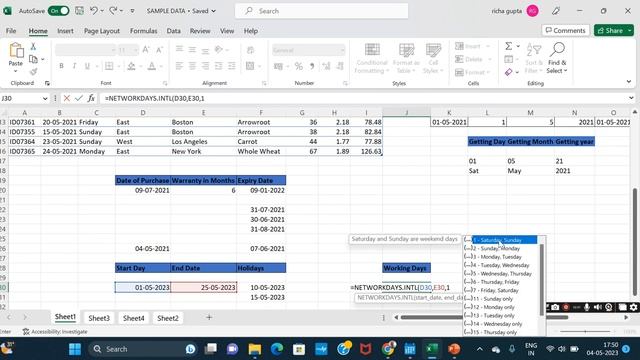Image resolution: width=640 pixels, height=360 pixels.
Task: Switch to the Data tab
Action: pyautogui.click(x=173, y=31)
